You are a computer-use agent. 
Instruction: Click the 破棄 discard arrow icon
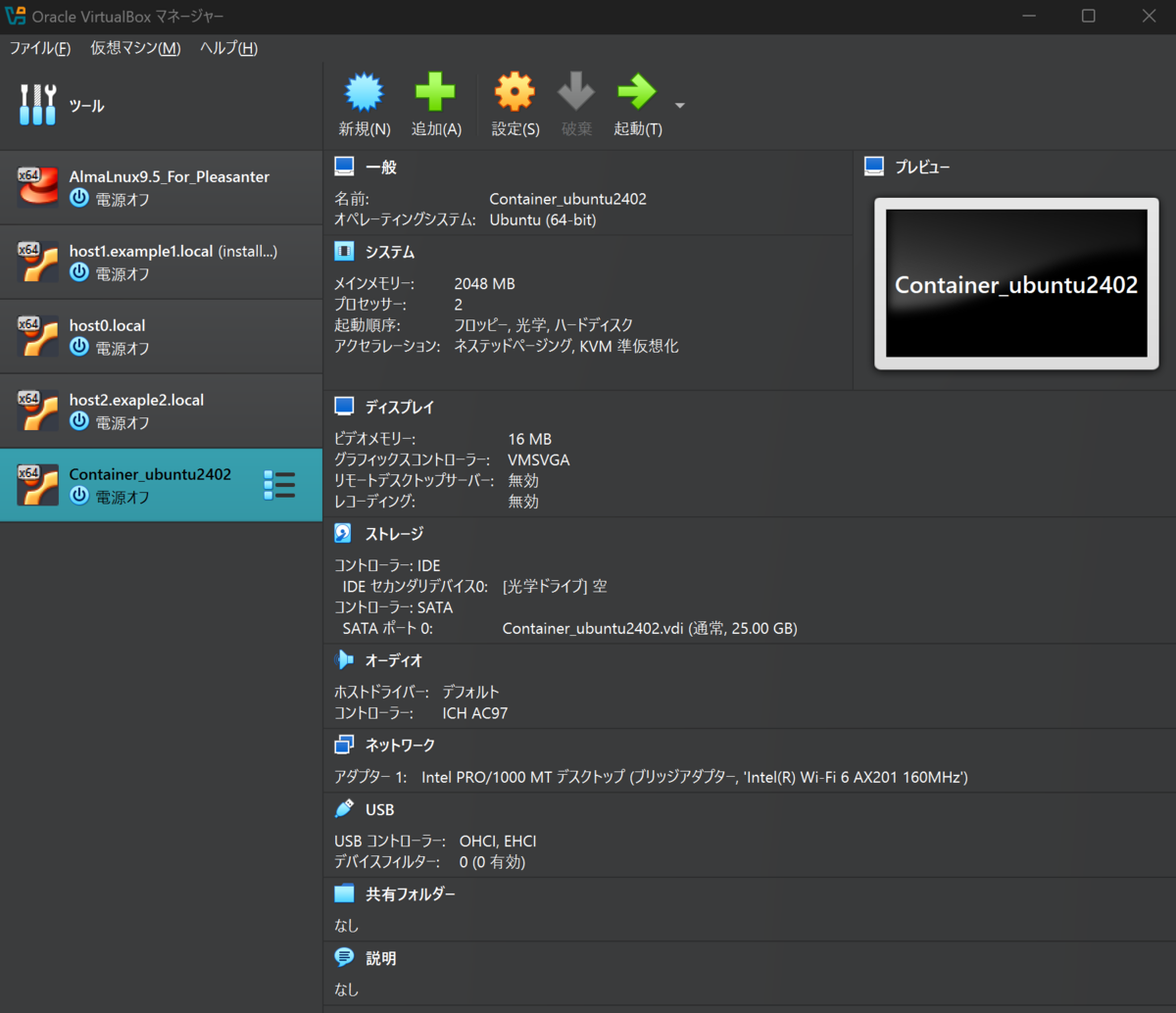(576, 92)
